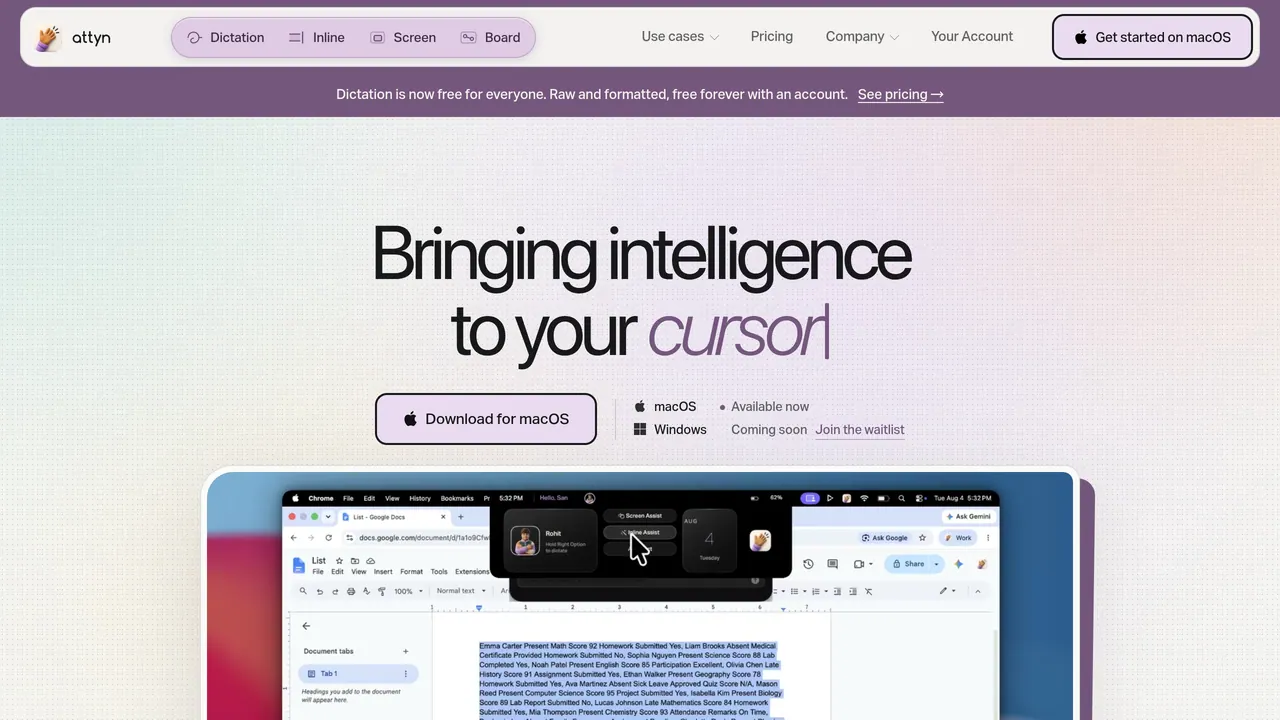Open the Normal text style dropdown

pyautogui.click(x=461, y=591)
